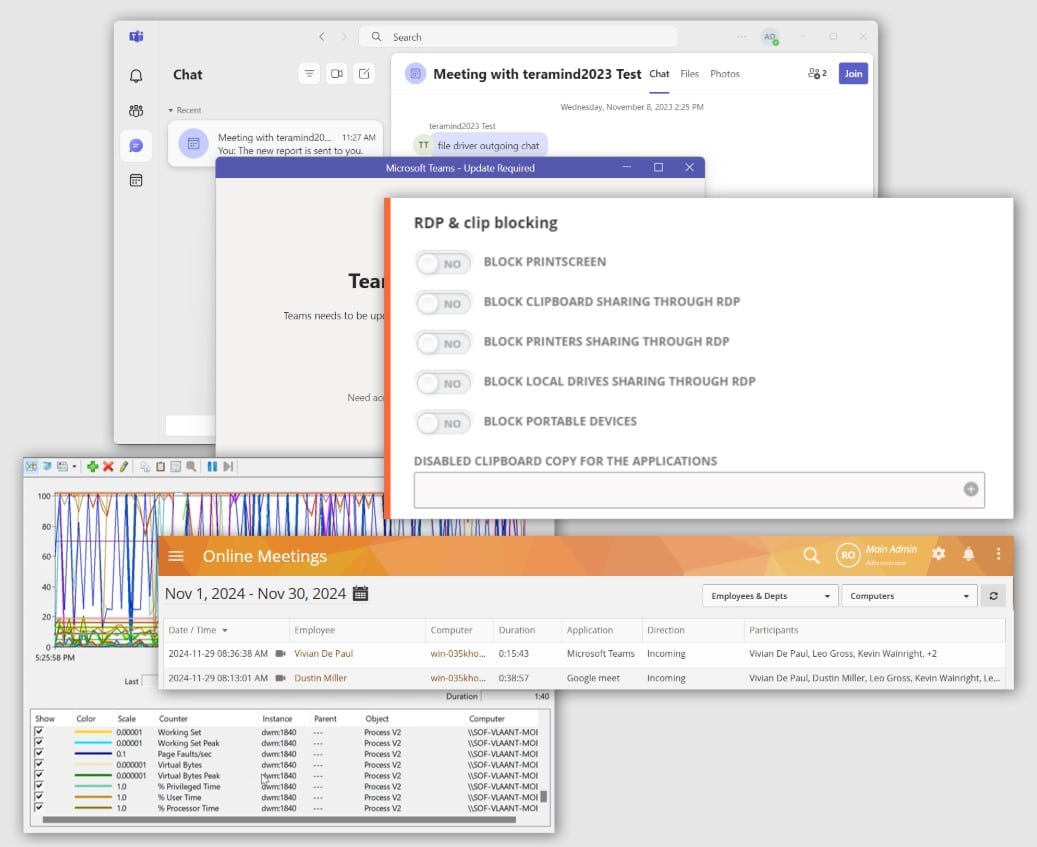The width and height of the screenshot is (1037, 847).
Task: Click View Current Activity icon in Performance Monitor
Action: coord(31,466)
